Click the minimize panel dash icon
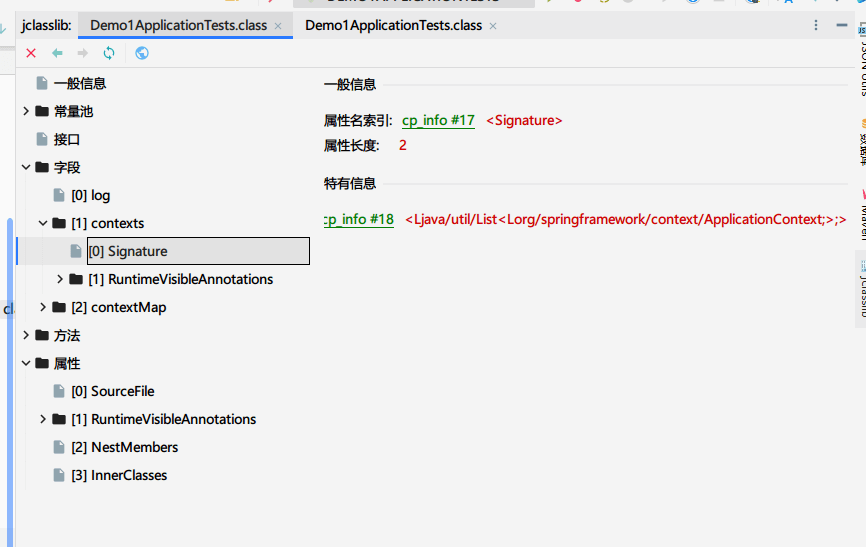866x547 pixels. [842, 25]
